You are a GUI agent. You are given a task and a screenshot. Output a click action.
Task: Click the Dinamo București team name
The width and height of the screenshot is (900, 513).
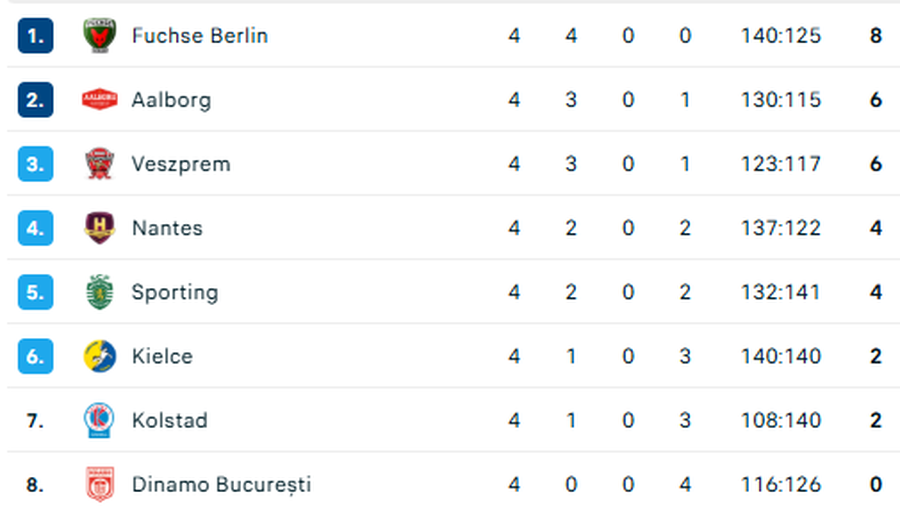[x=221, y=485]
